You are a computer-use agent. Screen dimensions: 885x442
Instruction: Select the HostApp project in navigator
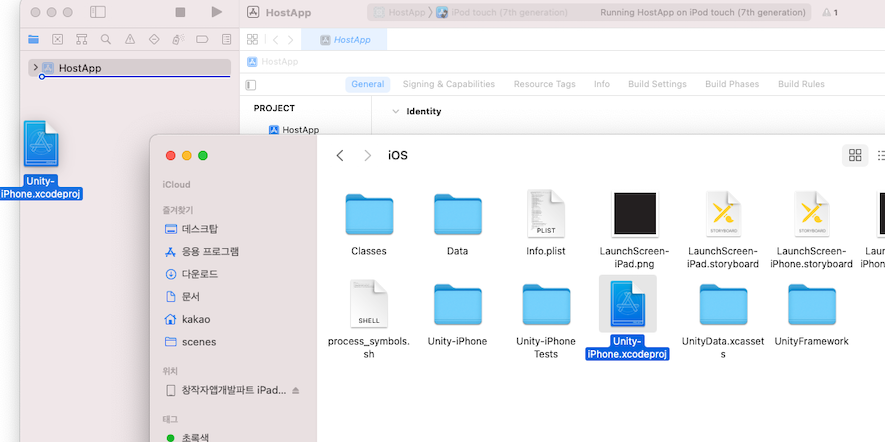[x=129, y=68]
